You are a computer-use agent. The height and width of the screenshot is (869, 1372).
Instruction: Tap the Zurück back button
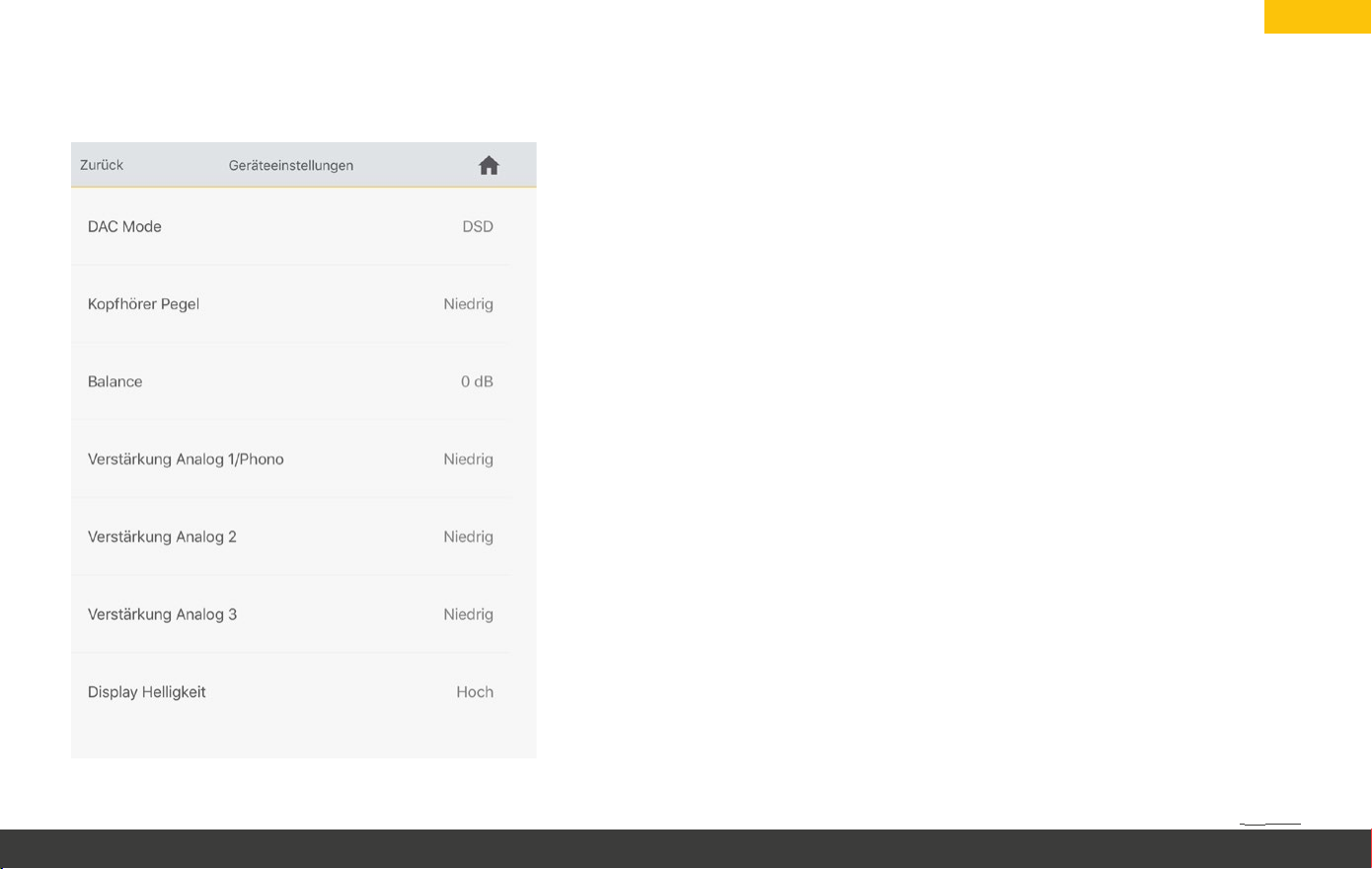102,165
